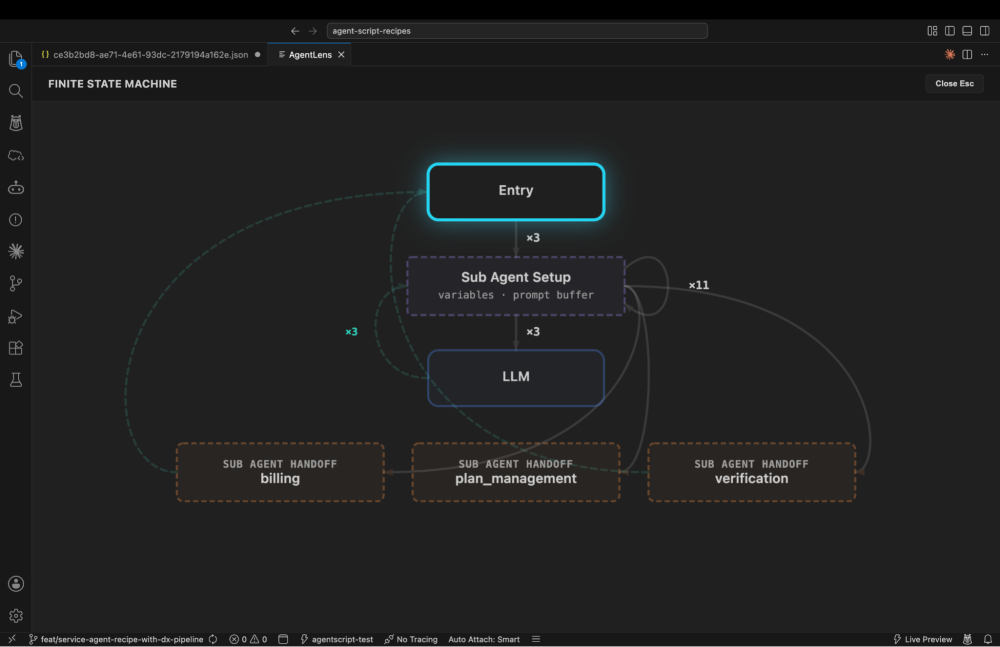Click the orange starburst editor action icon

(950, 55)
